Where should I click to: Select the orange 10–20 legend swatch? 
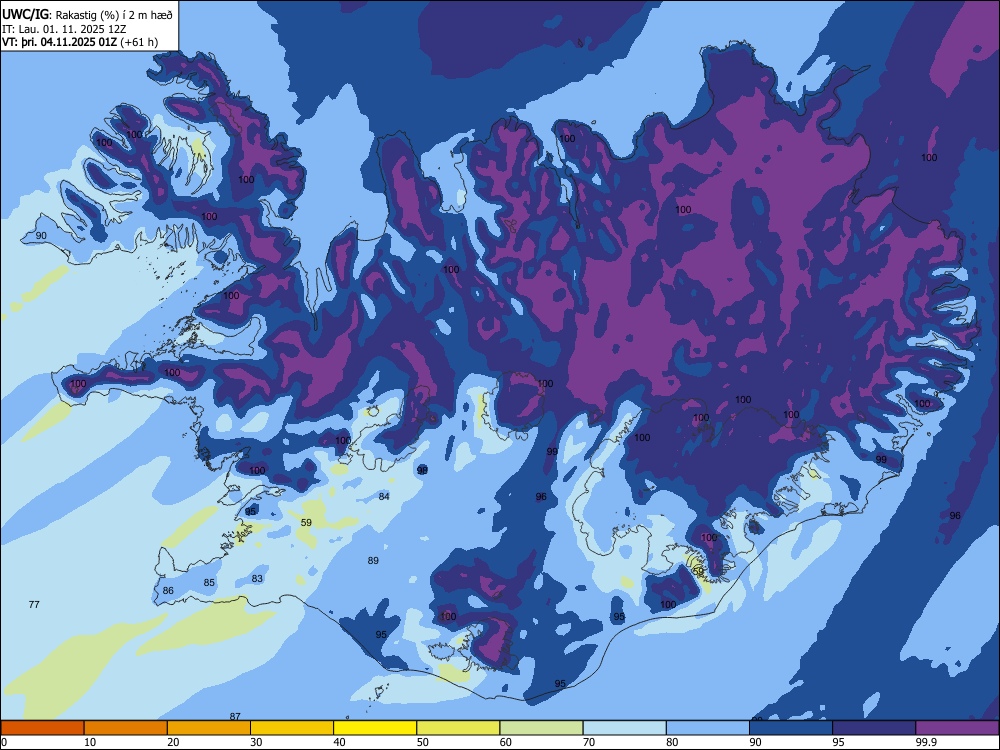click(126, 728)
